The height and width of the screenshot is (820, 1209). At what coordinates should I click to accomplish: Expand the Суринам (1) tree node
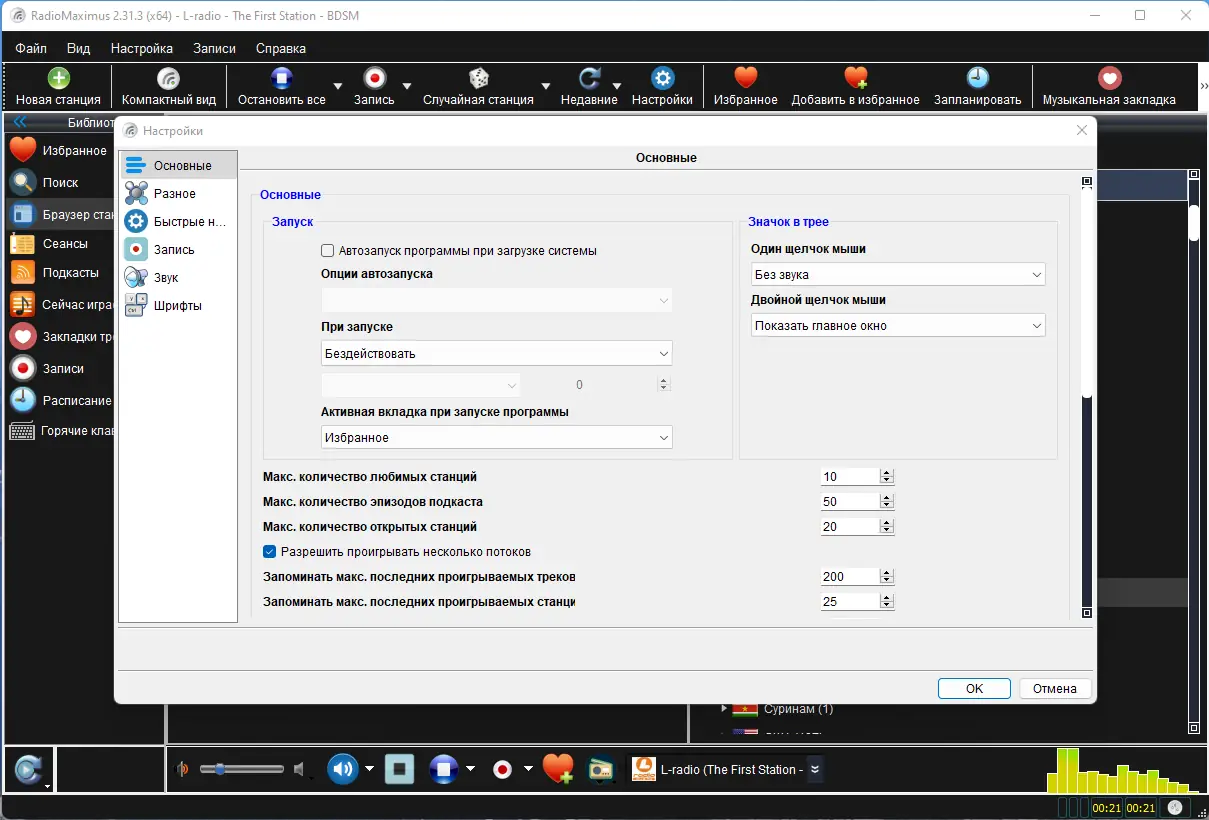(x=724, y=709)
